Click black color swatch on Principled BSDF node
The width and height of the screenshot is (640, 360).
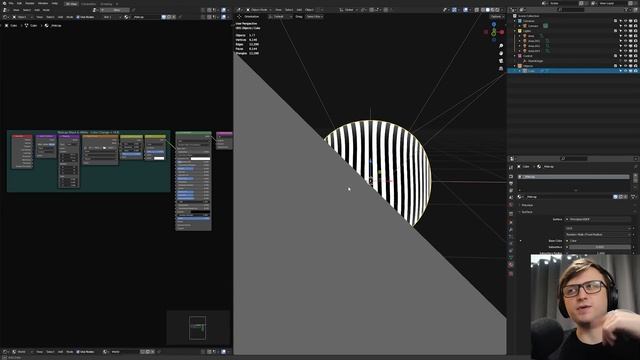200,212
